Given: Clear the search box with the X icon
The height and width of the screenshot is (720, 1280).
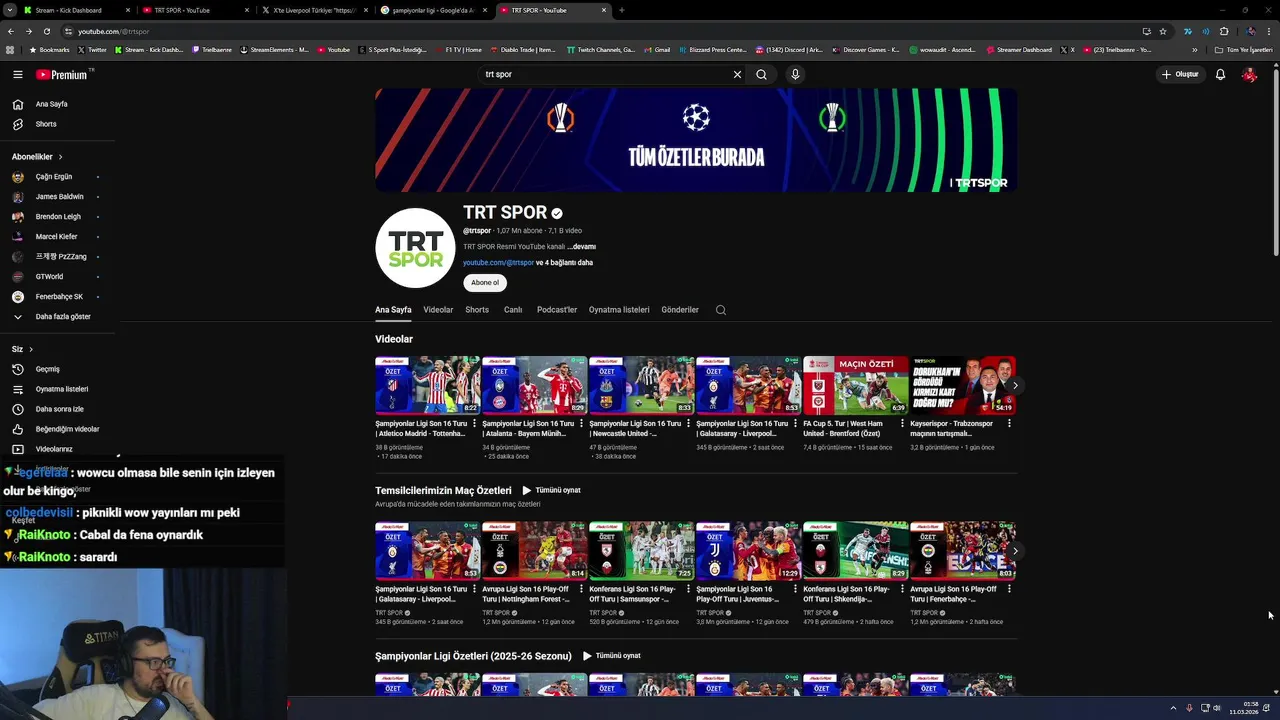Looking at the screenshot, I should [x=737, y=74].
